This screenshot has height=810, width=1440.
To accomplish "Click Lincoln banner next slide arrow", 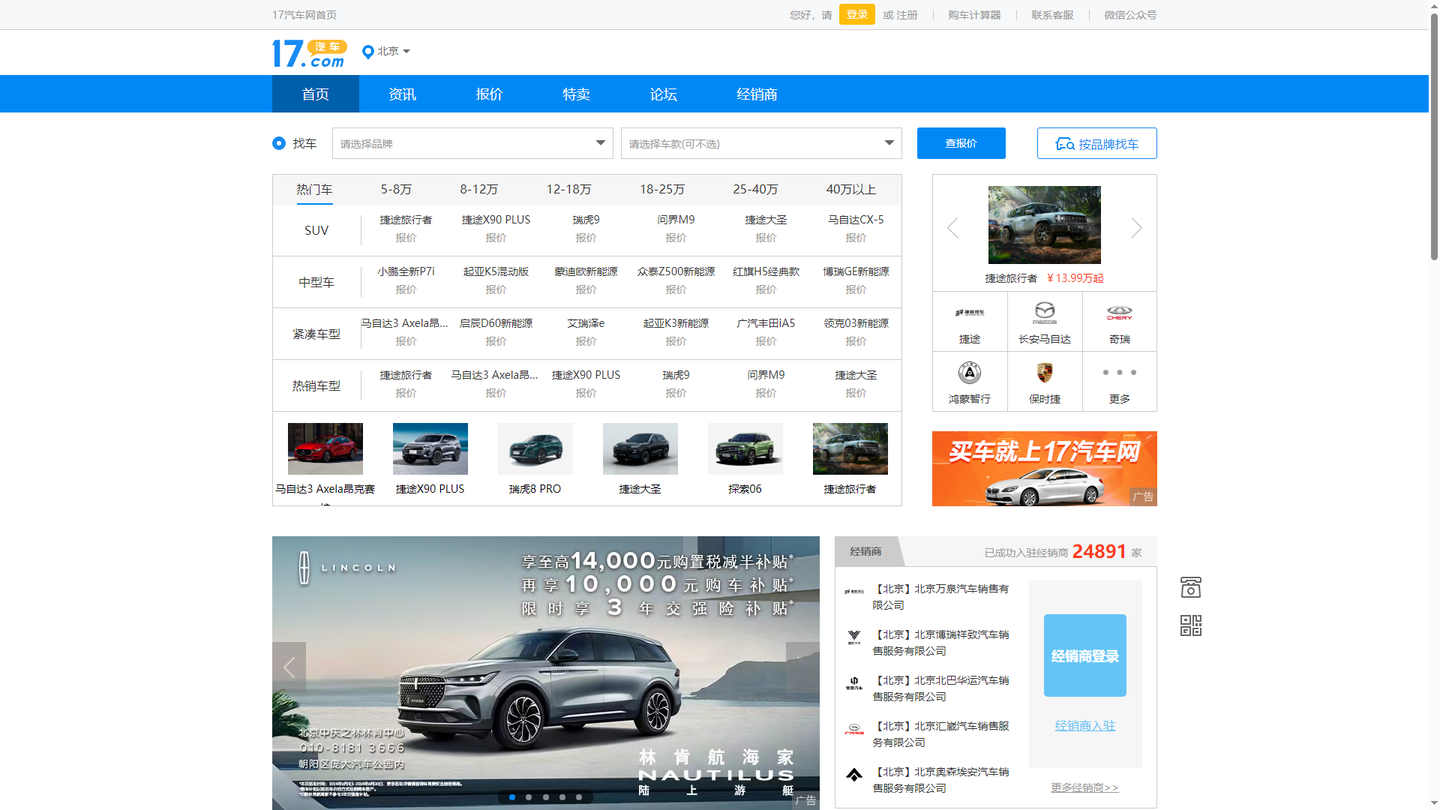I will pyautogui.click(x=803, y=668).
